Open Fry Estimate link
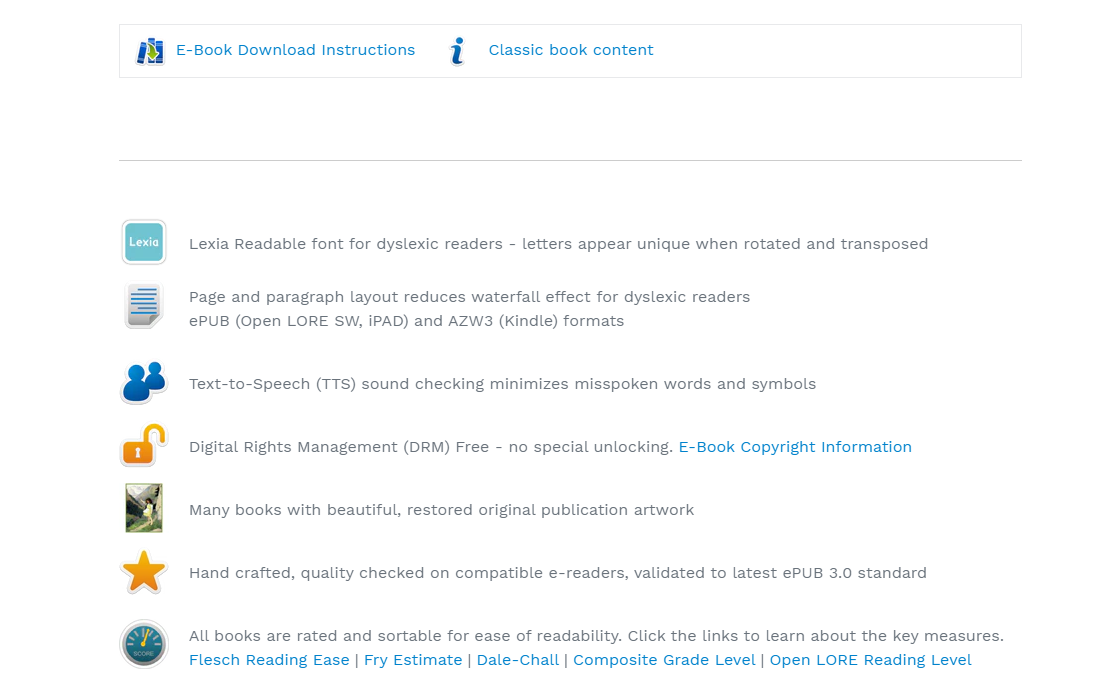The image size is (1098, 700). [413, 660]
